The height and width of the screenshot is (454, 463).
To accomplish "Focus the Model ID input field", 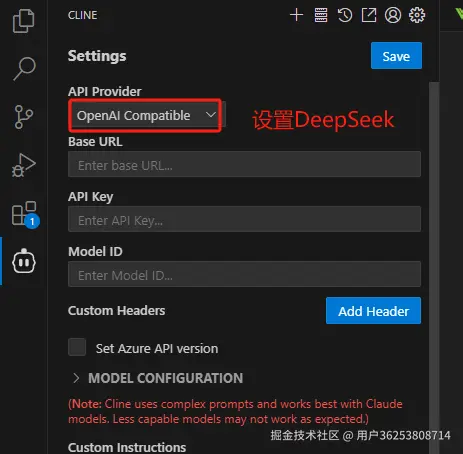I will point(244,274).
